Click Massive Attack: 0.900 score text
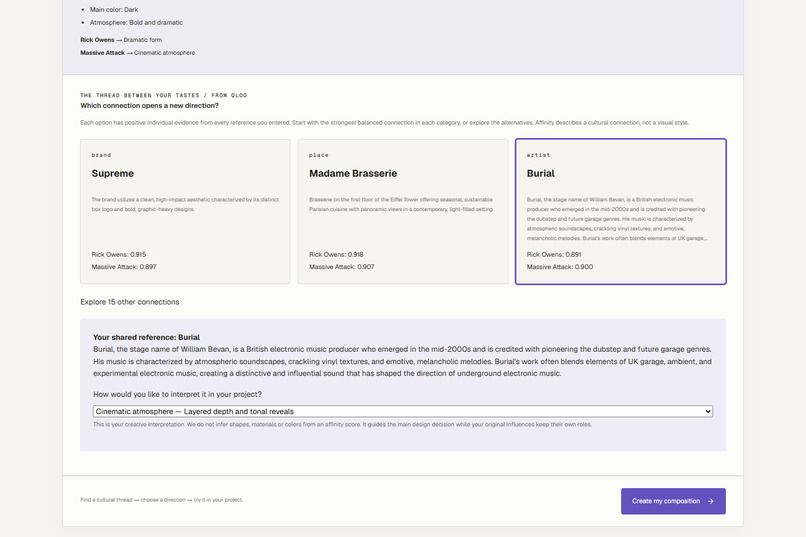This screenshot has width=806, height=537. pyautogui.click(x=559, y=267)
